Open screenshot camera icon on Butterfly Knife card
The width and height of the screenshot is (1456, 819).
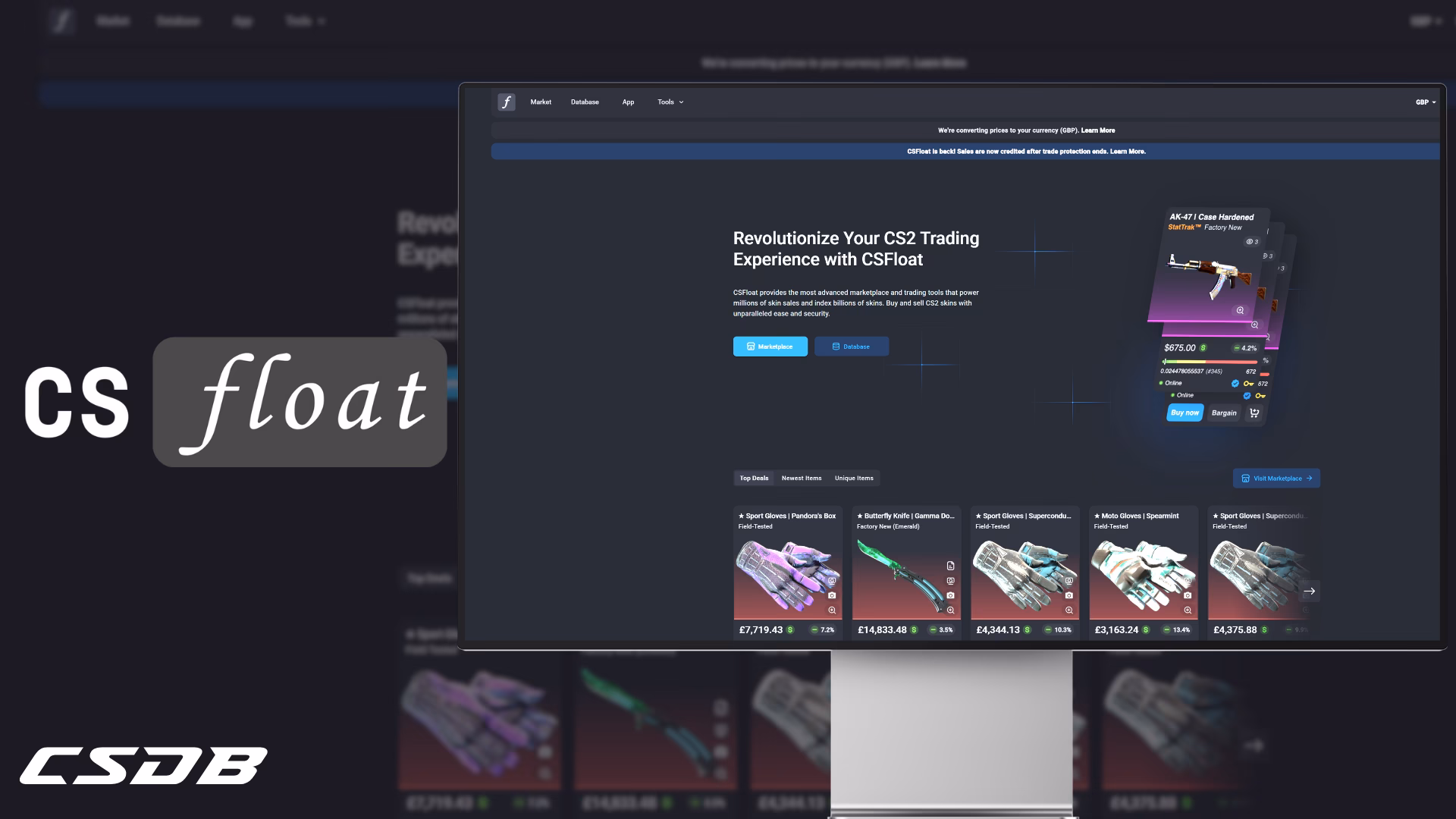click(x=950, y=595)
